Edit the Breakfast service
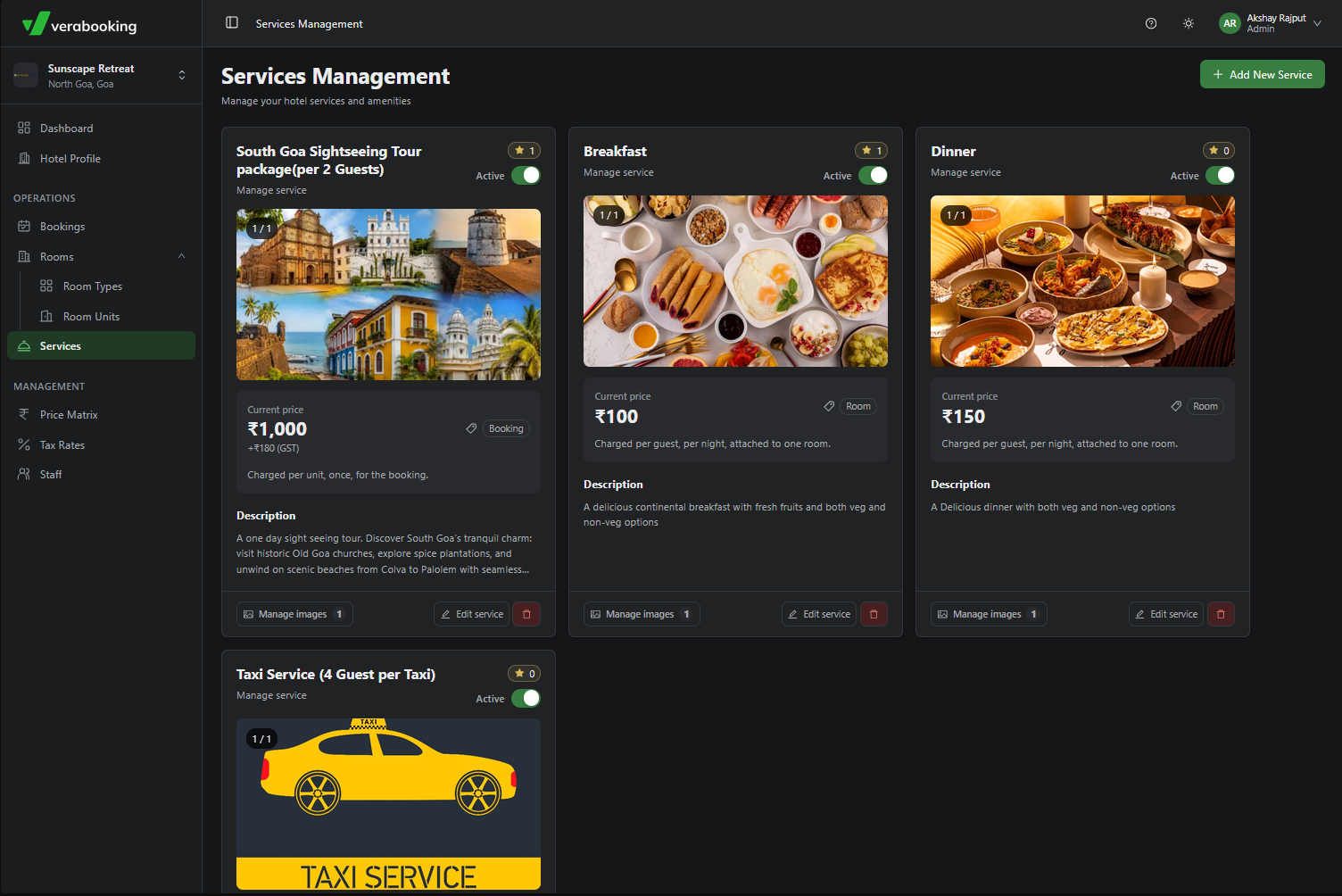 point(818,614)
